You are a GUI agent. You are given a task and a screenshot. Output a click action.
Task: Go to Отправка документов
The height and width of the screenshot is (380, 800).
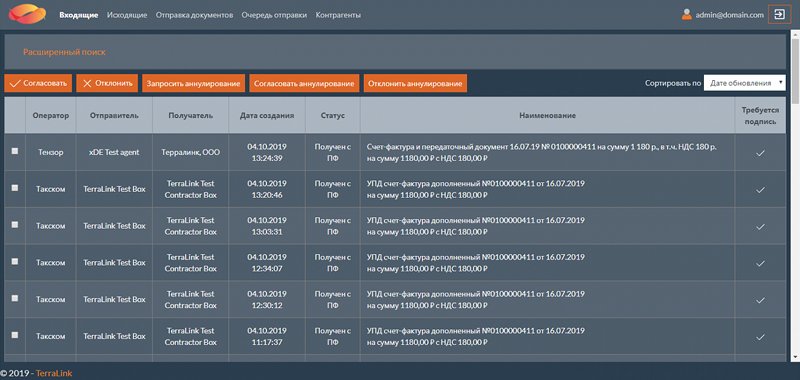(194, 15)
